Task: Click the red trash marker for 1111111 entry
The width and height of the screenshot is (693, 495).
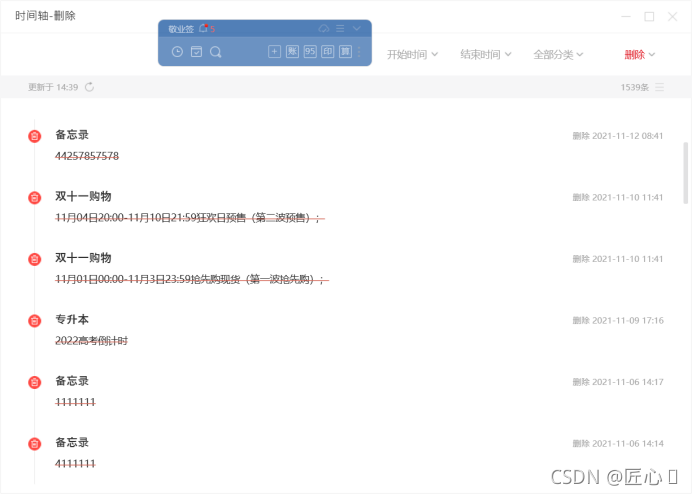Action: coord(34,382)
